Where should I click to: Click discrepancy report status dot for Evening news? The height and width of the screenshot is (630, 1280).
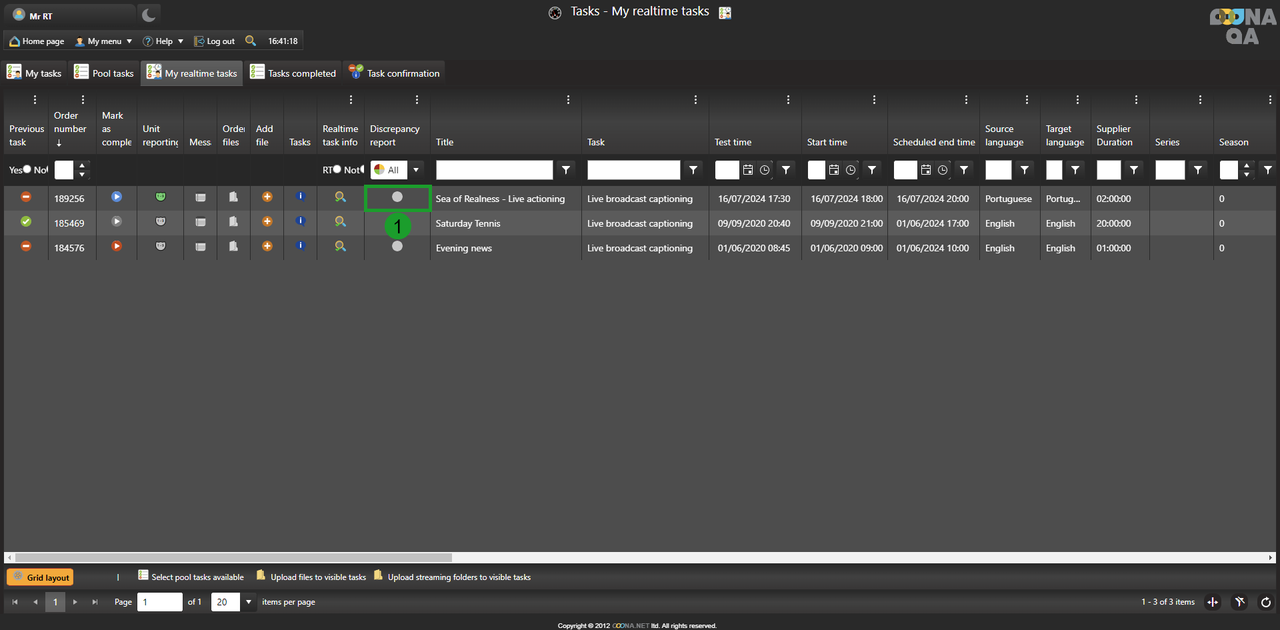point(397,247)
